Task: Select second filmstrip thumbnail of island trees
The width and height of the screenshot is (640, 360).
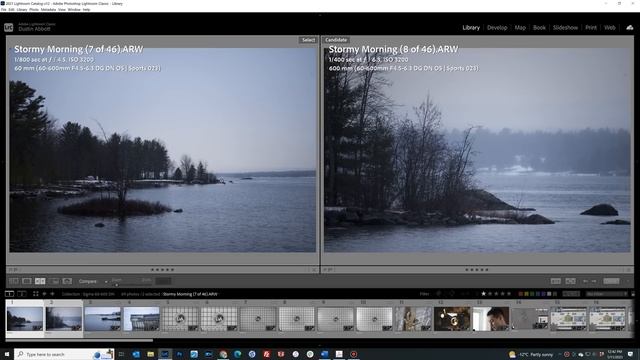Action: [64, 319]
